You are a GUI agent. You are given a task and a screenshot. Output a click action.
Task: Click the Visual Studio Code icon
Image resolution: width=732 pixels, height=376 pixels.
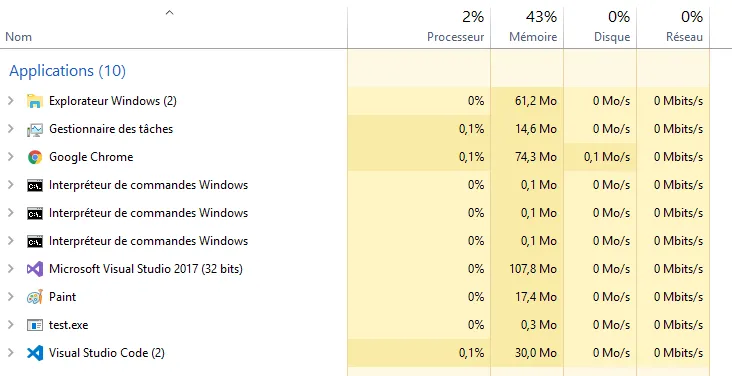(35, 353)
